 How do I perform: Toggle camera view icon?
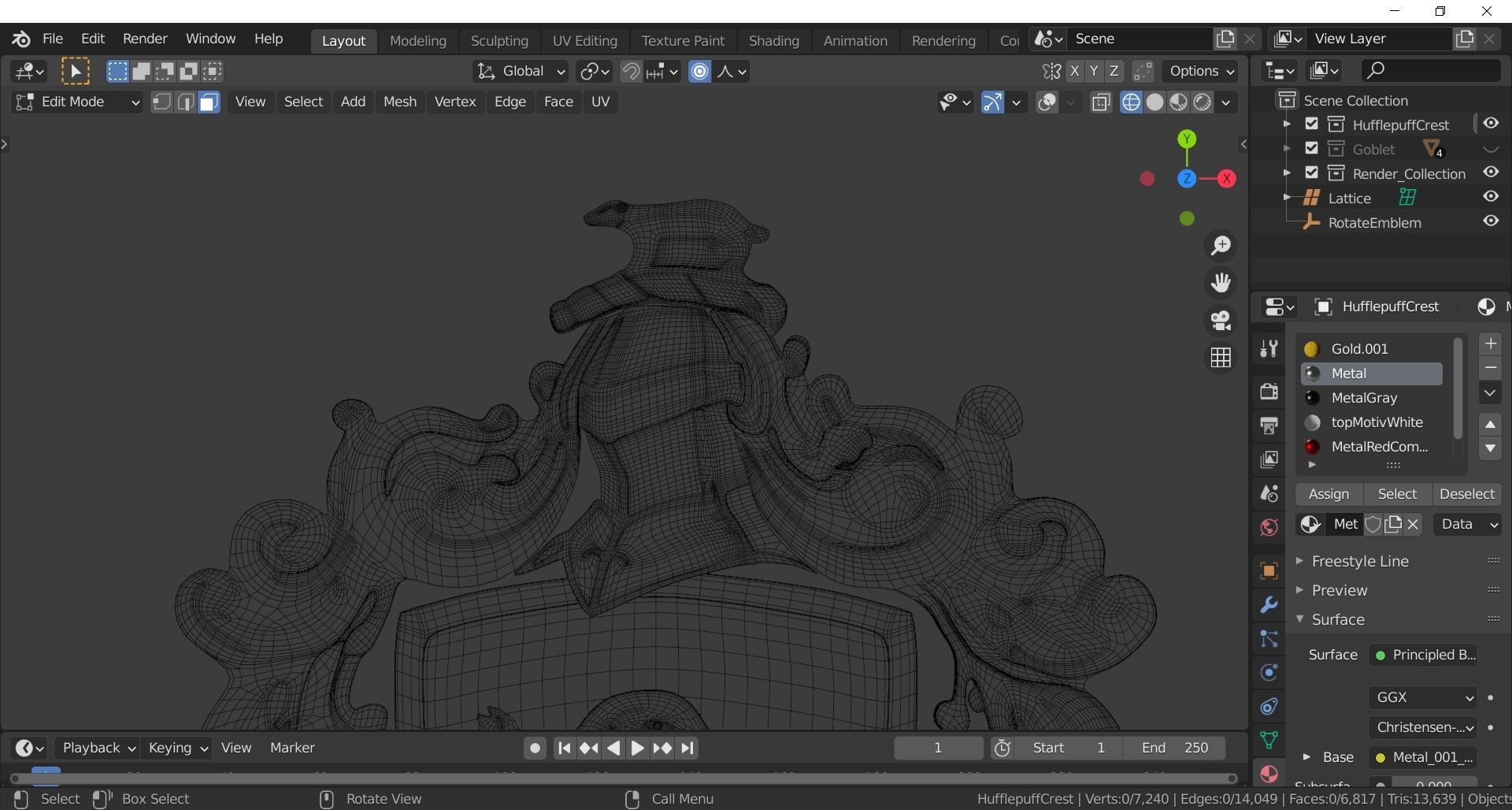(1221, 320)
